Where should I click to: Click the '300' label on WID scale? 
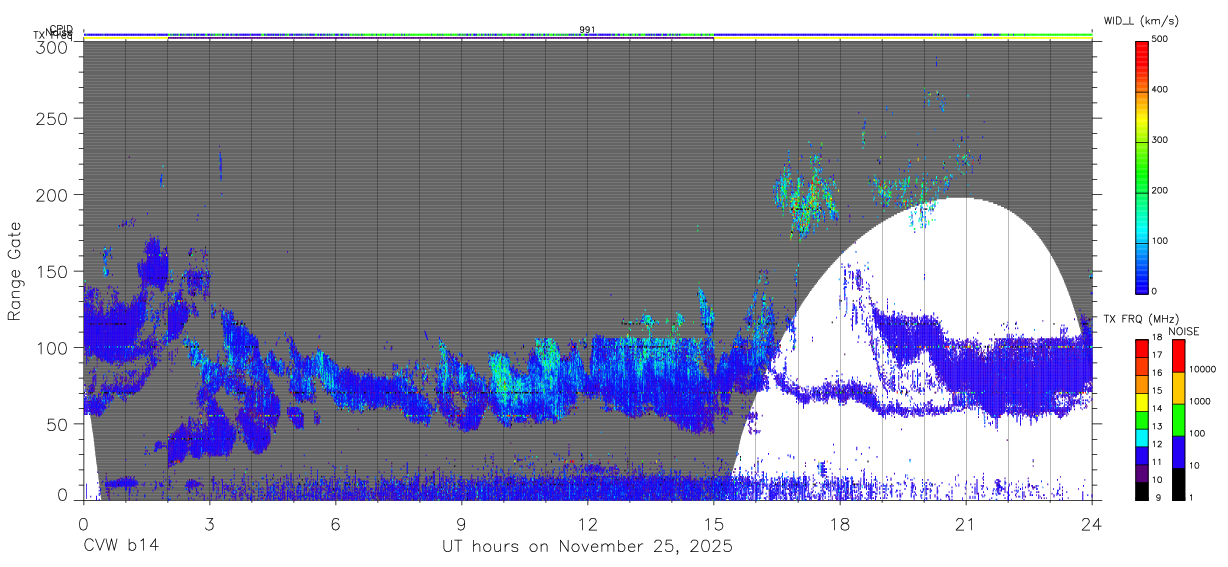[1160, 140]
